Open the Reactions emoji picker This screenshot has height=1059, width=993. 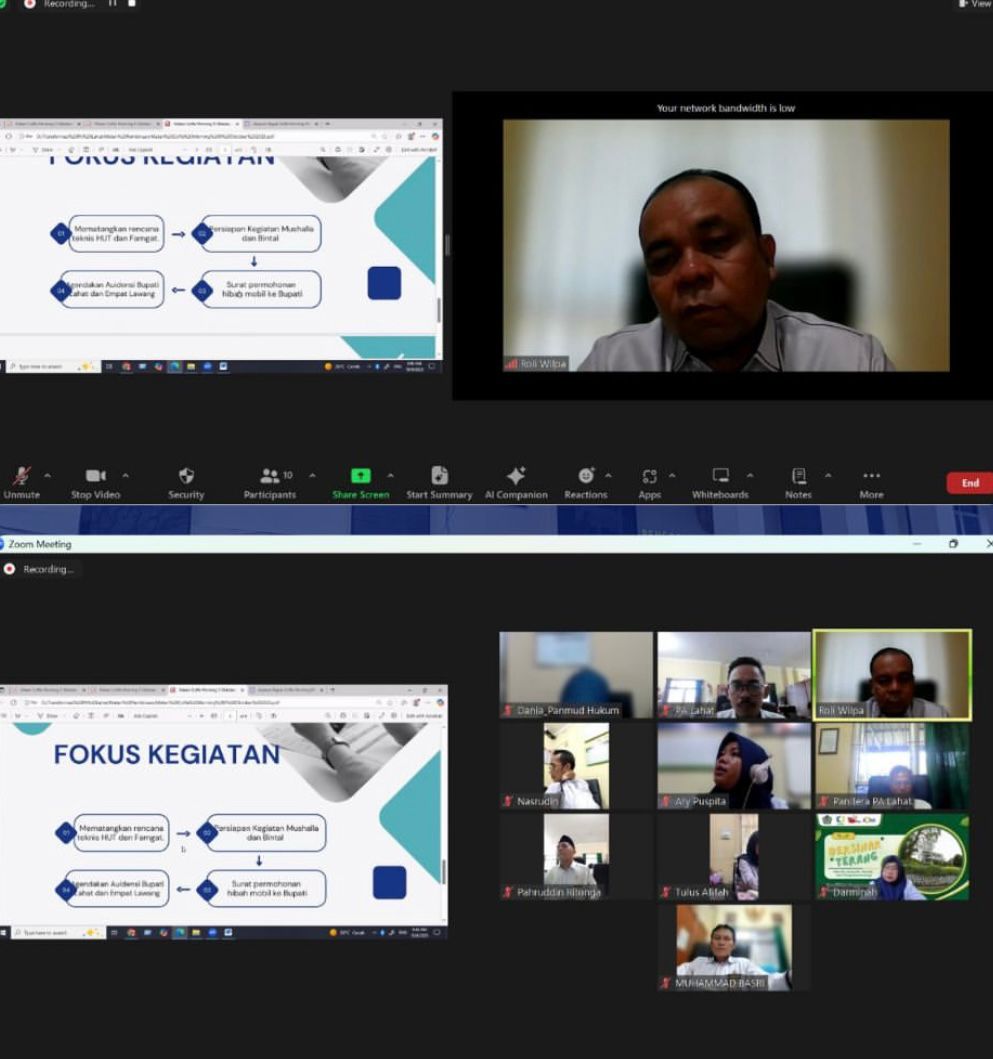[x=586, y=482]
